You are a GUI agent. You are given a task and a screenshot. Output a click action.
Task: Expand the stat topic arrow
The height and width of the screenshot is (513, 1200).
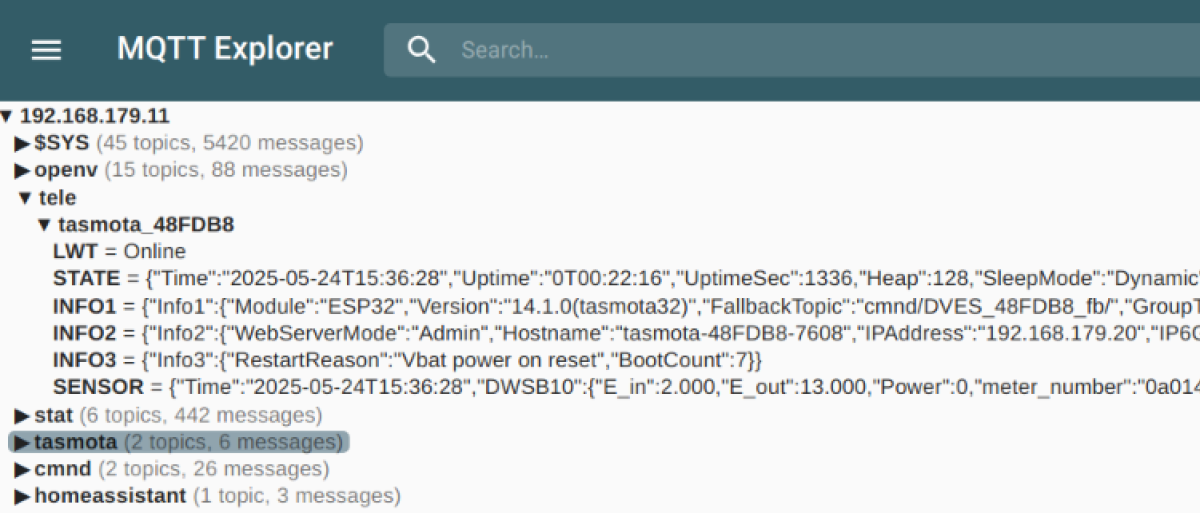[x=22, y=415]
